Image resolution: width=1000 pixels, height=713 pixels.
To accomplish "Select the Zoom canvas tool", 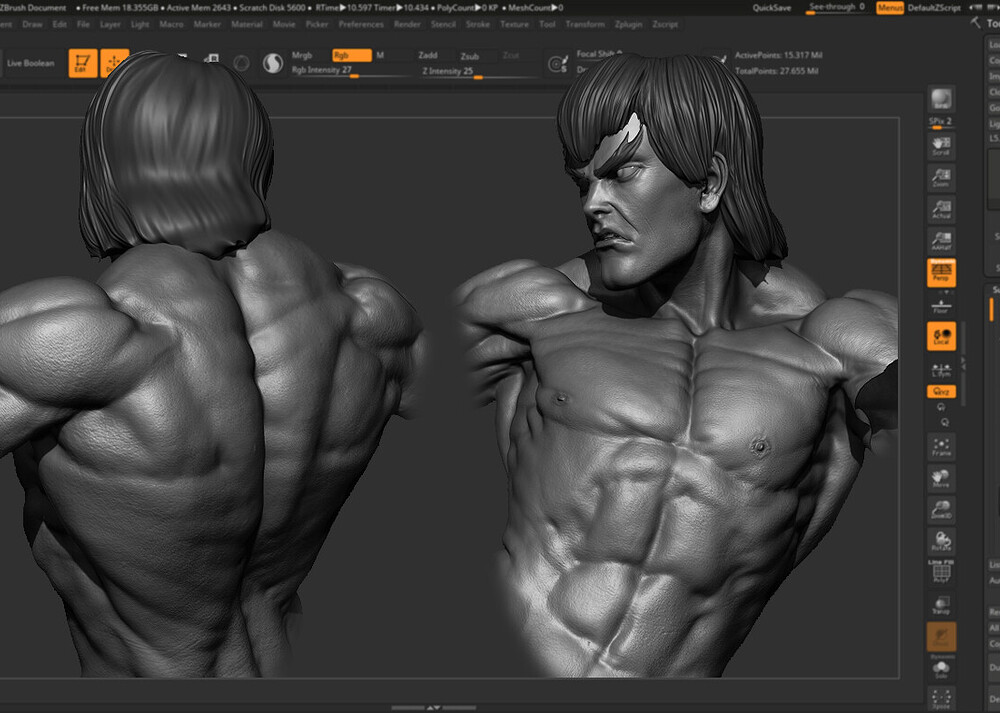I will pos(941,178).
